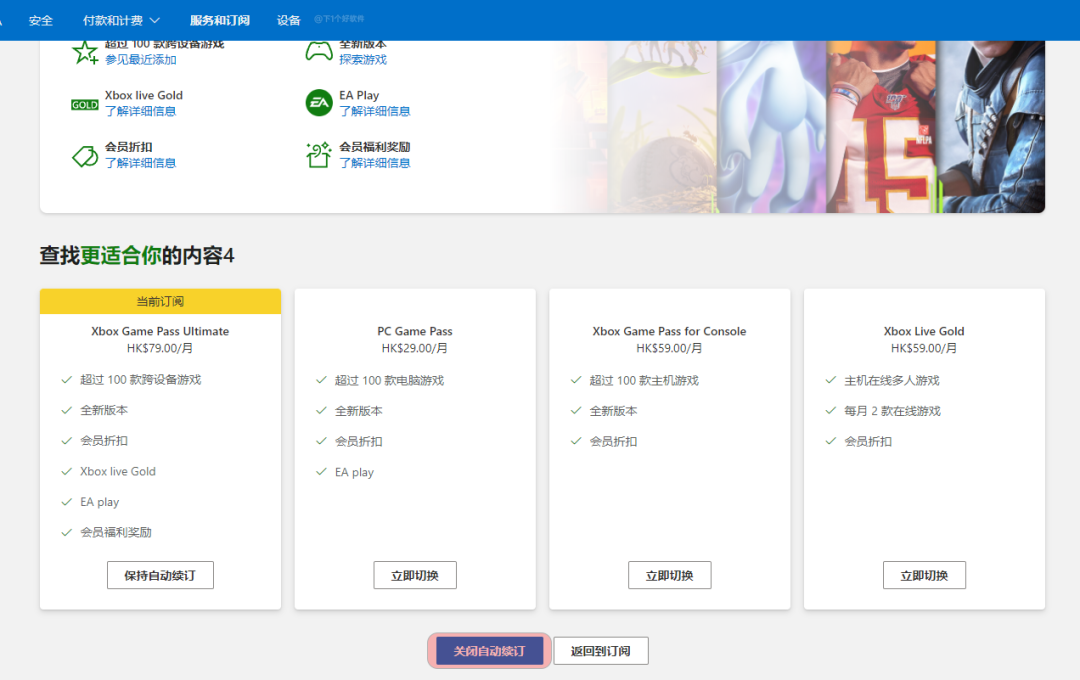Click the 会员福利奖励 feature in Ultimate card
This screenshot has height=680, width=1080.
pyautogui.click(x=116, y=532)
